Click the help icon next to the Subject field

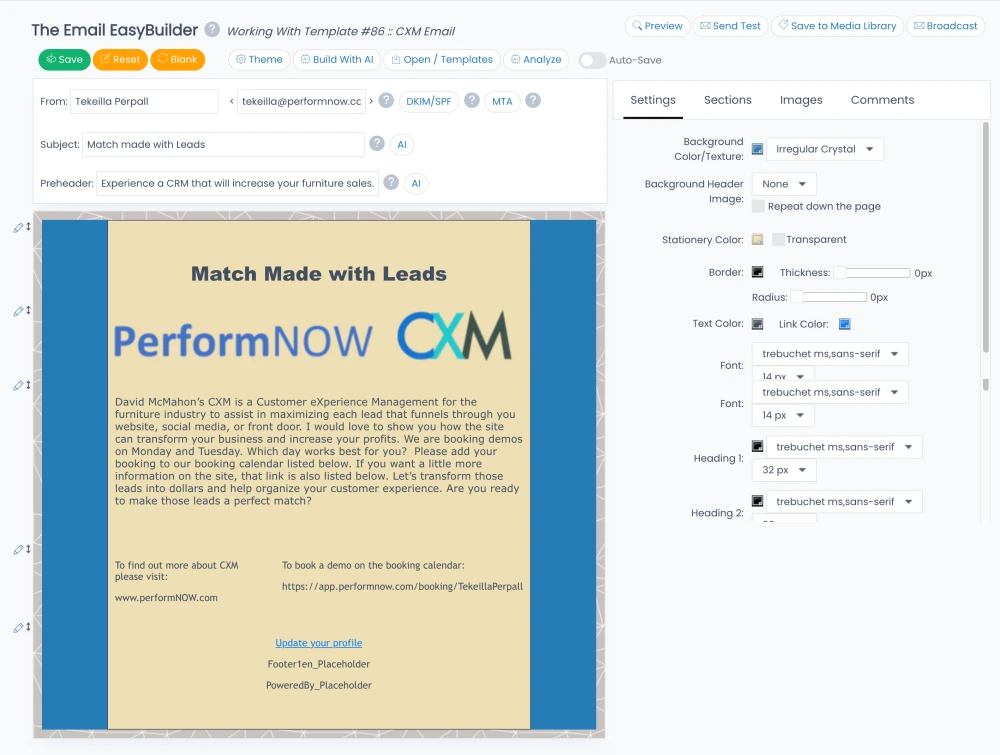(377, 144)
